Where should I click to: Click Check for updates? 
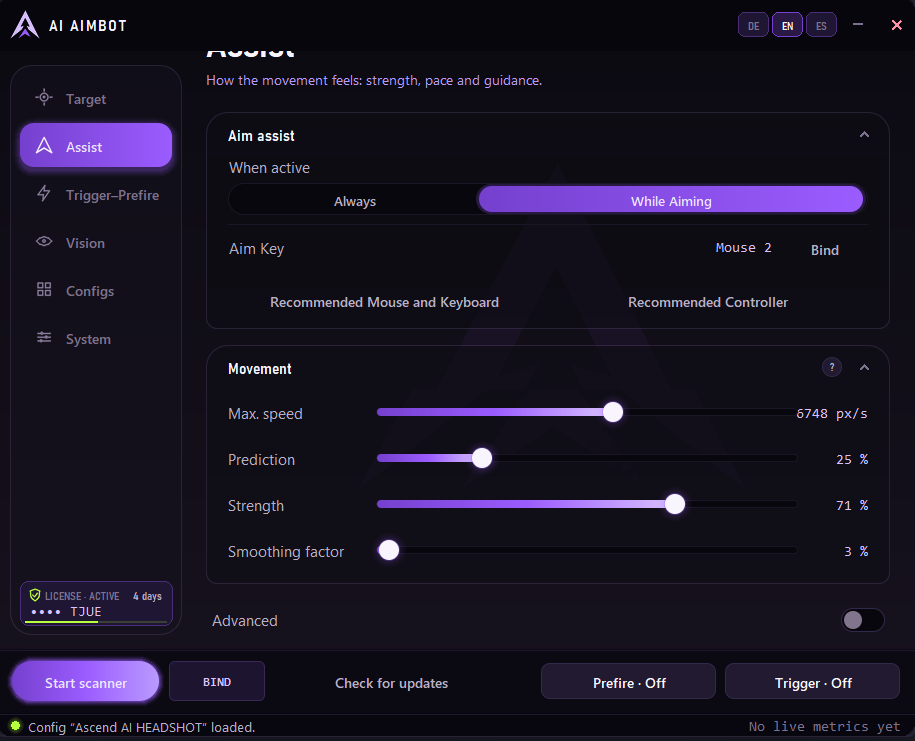[392, 683]
